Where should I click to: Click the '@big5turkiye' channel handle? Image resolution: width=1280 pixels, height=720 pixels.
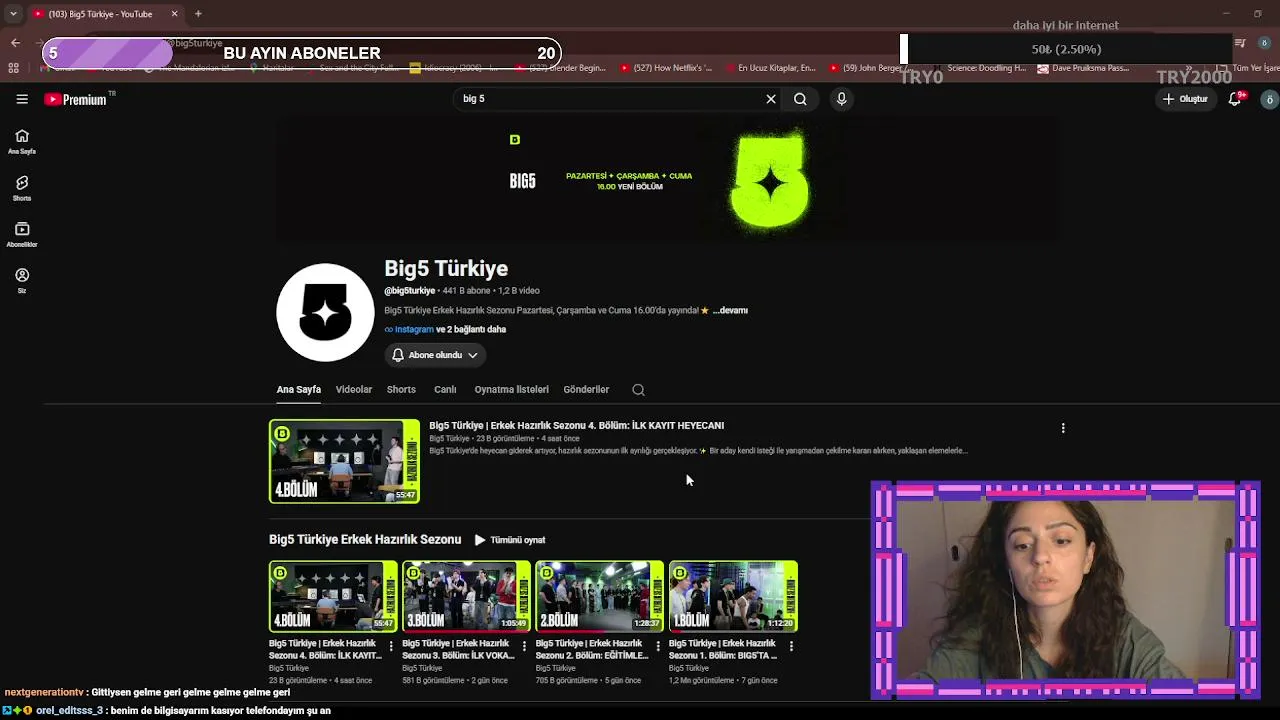409,291
